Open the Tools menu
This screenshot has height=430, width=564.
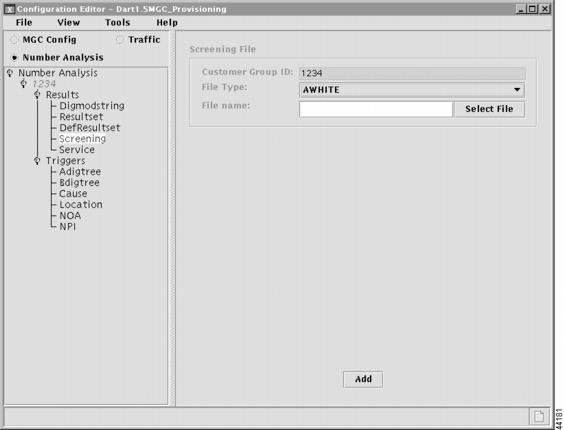(x=117, y=22)
